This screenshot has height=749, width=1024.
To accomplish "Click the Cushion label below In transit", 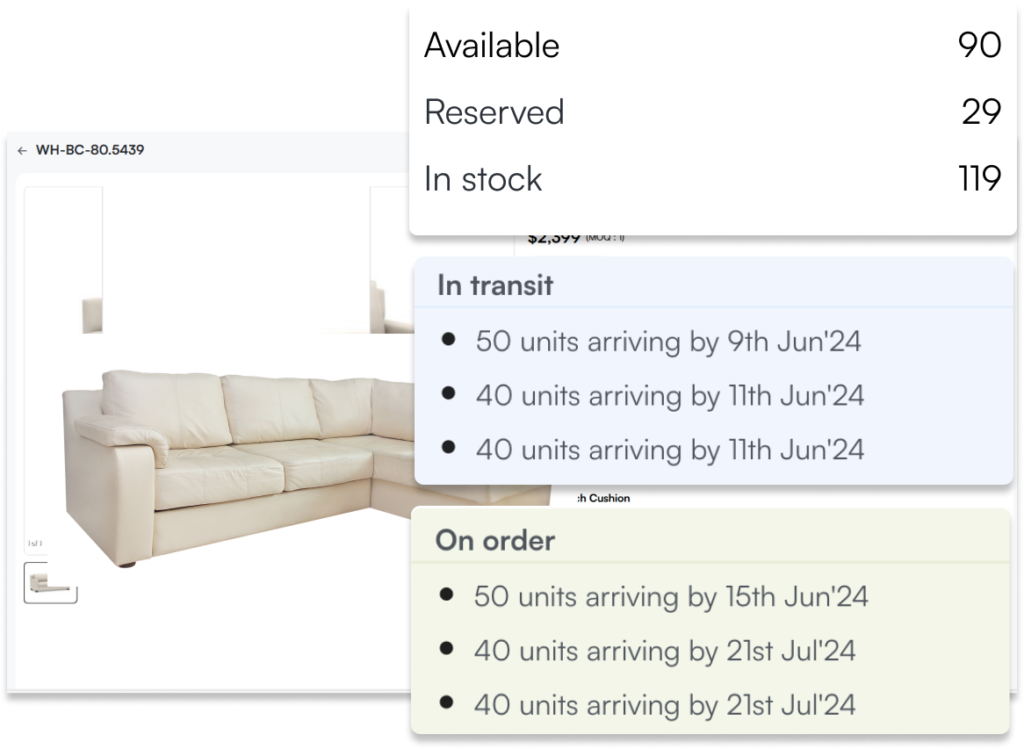I will point(604,498).
